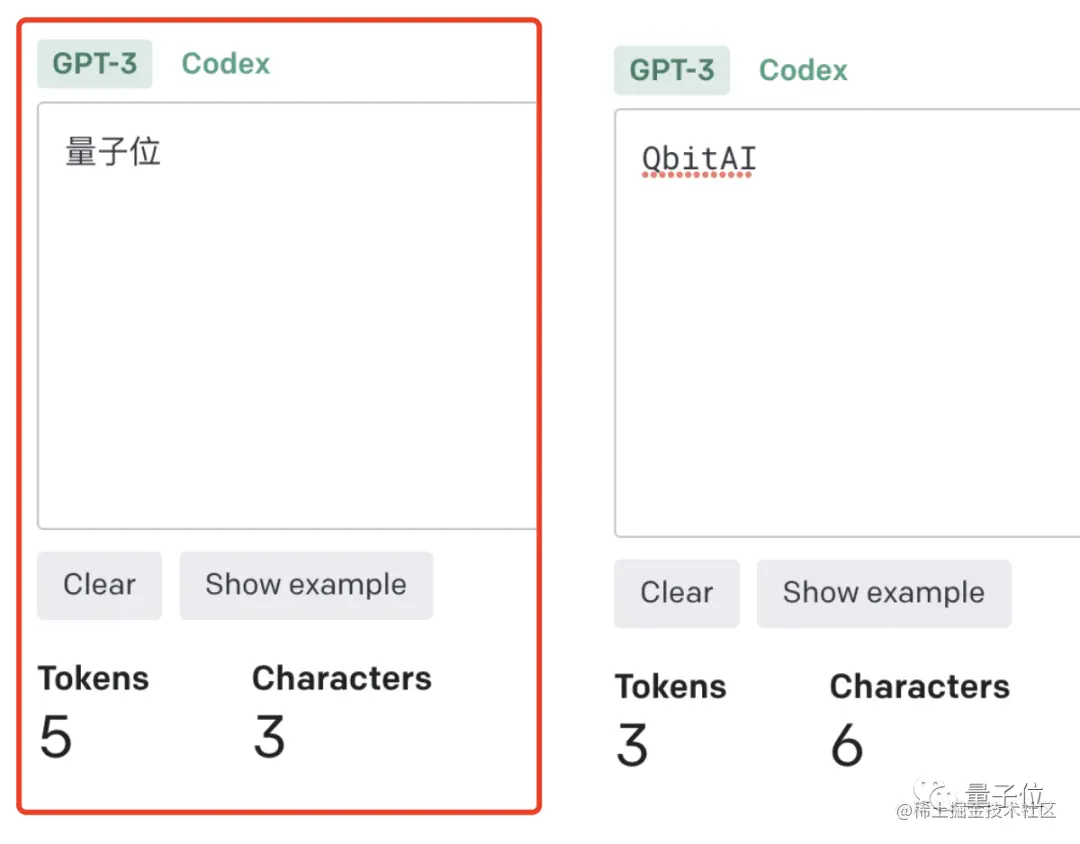
Task: Click the Tokens heading in QbitAI panel
Action: tap(671, 687)
